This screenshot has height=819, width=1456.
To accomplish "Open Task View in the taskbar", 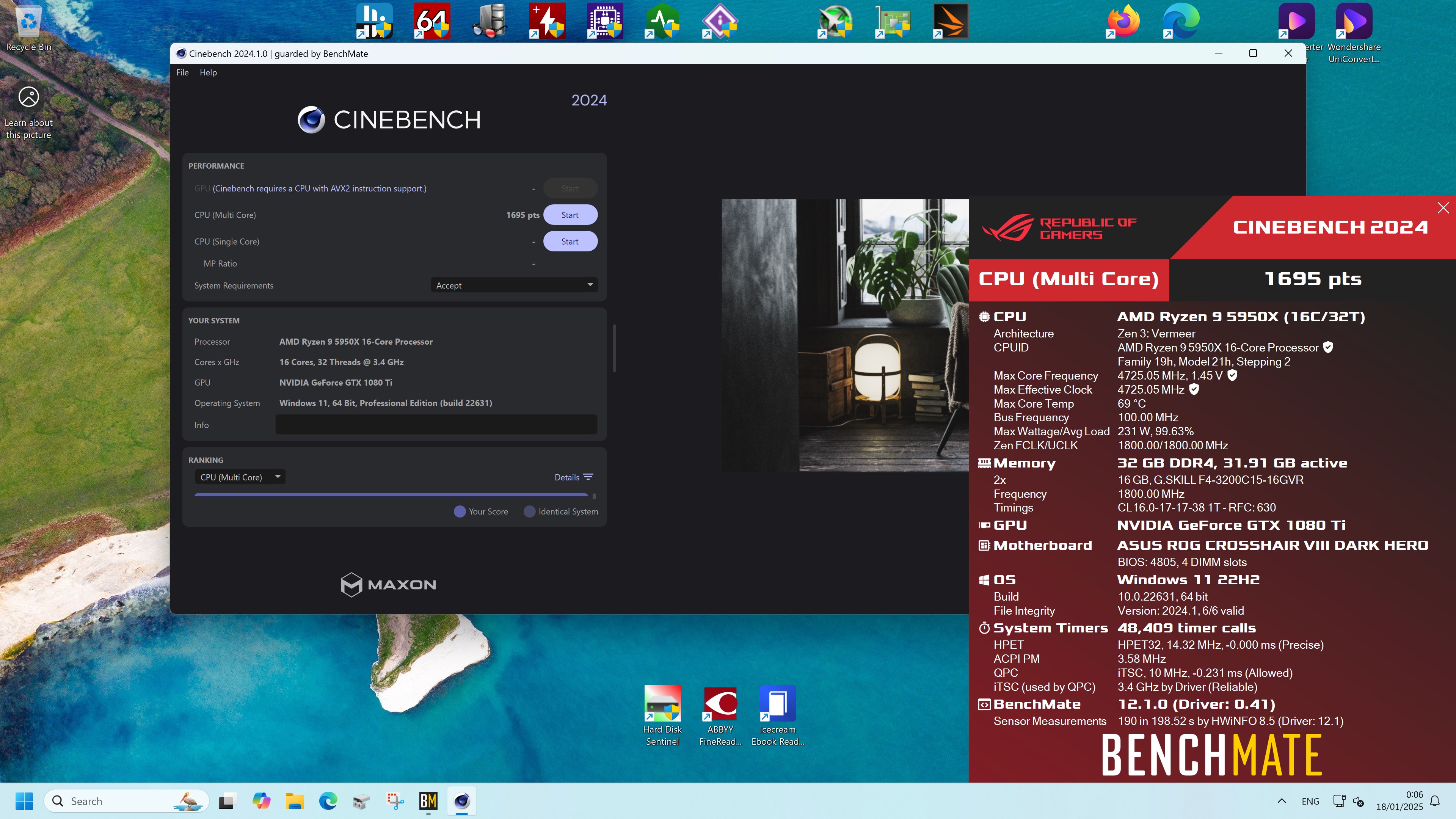I will pos(227,801).
